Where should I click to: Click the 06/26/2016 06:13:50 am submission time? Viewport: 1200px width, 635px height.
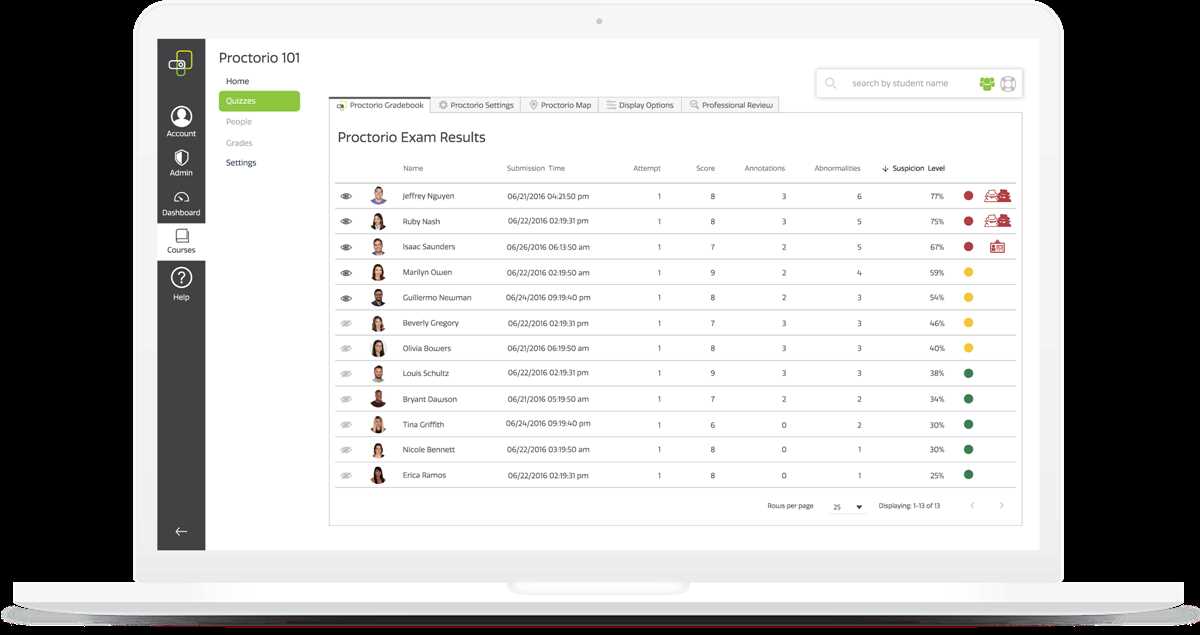coord(548,247)
